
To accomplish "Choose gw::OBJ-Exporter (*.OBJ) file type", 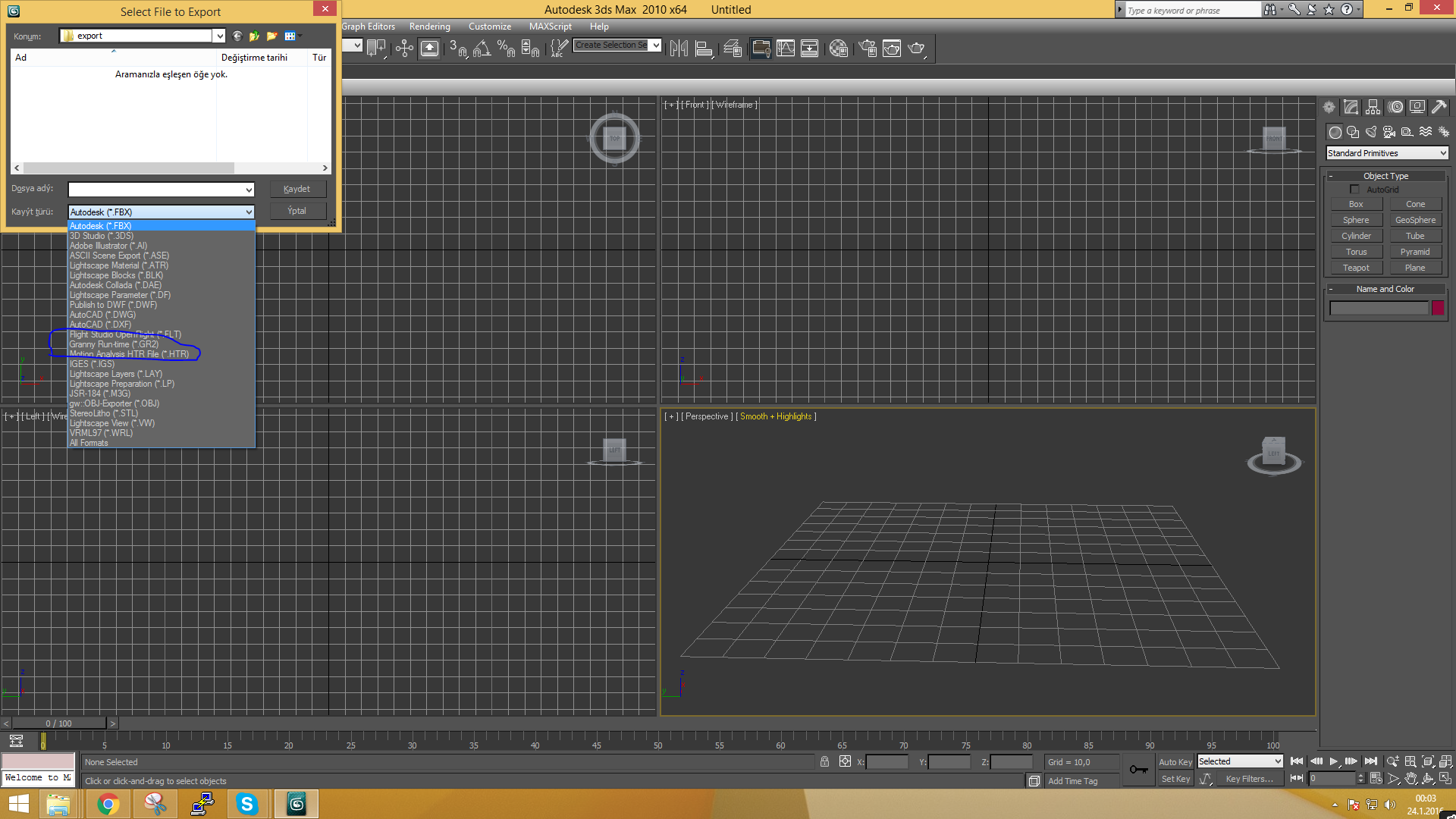I will tap(162, 403).
